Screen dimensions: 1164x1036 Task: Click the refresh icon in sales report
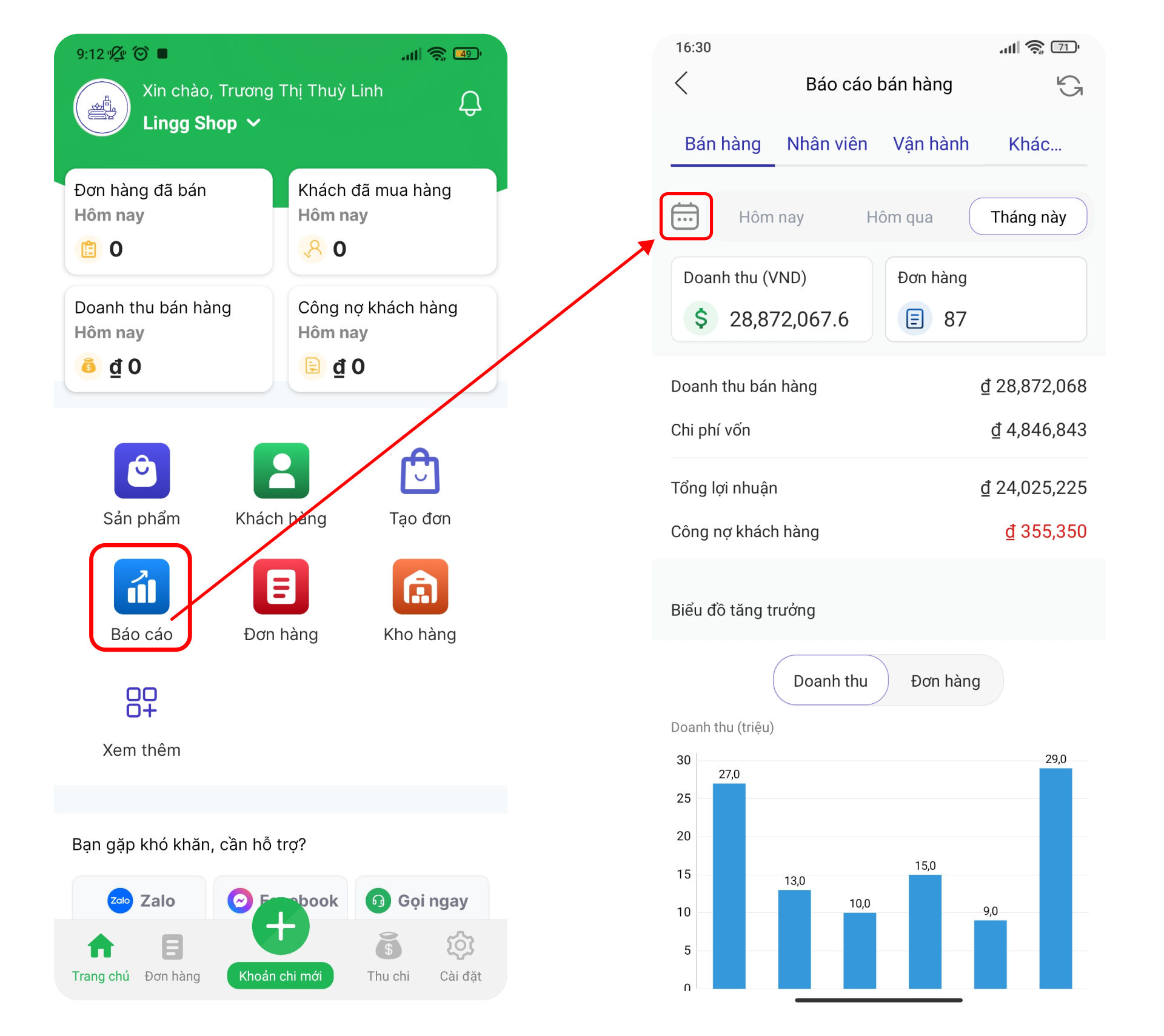pos(1069,85)
